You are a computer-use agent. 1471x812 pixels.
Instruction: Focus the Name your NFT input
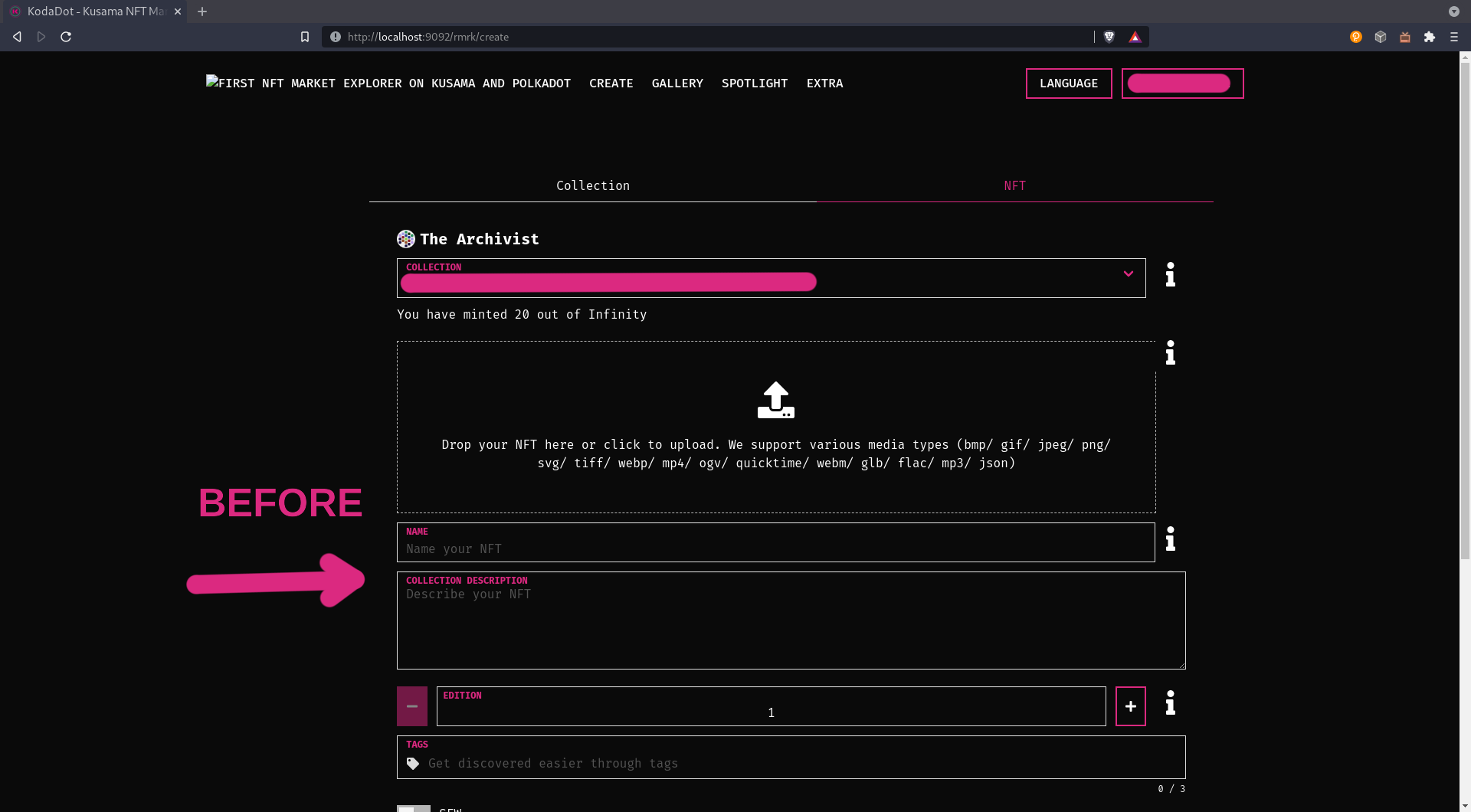(776, 542)
